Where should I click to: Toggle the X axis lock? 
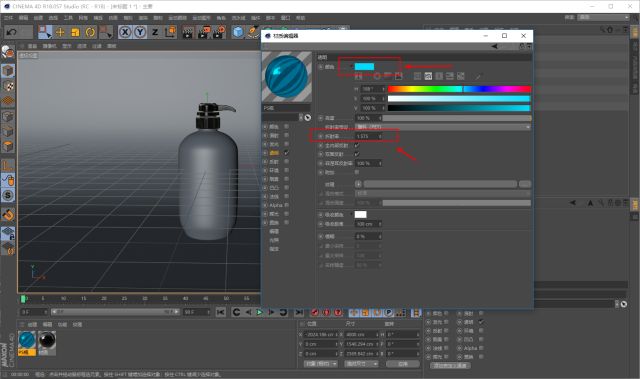pos(125,32)
